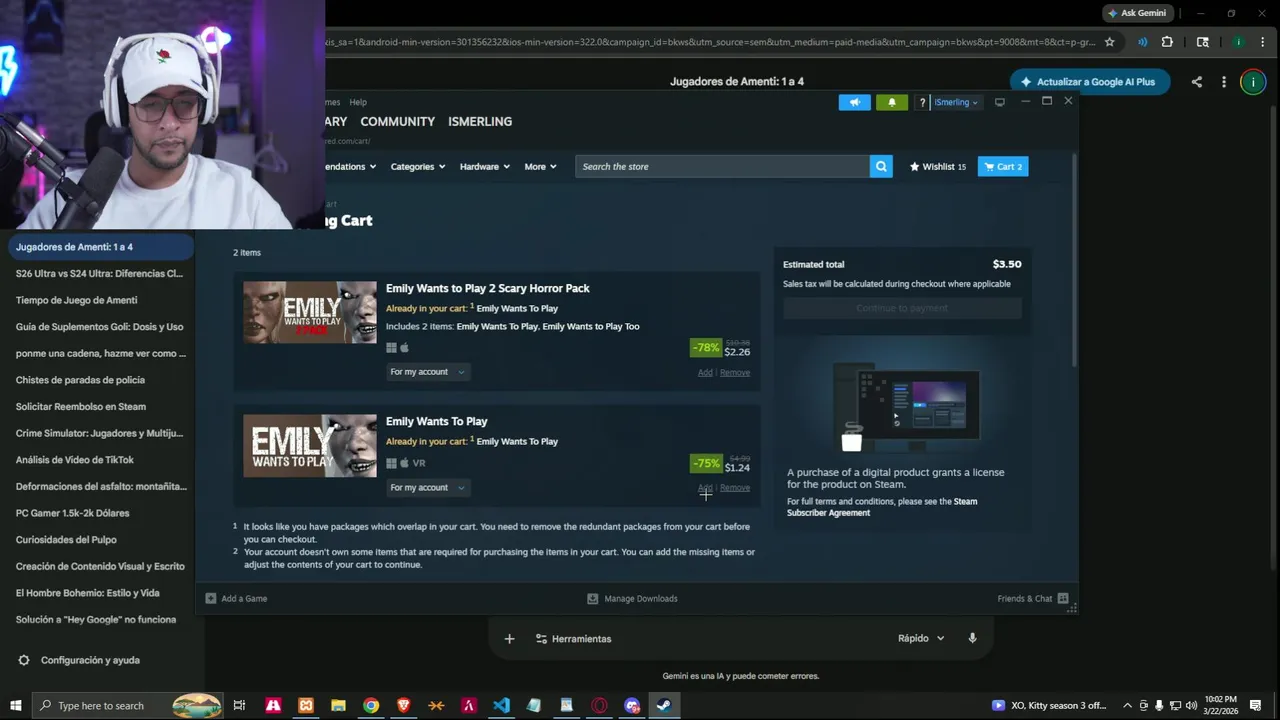The height and width of the screenshot is (720, 1280).
Task: Open the Herramientas tools menu
Action: (x=573, y=638)
